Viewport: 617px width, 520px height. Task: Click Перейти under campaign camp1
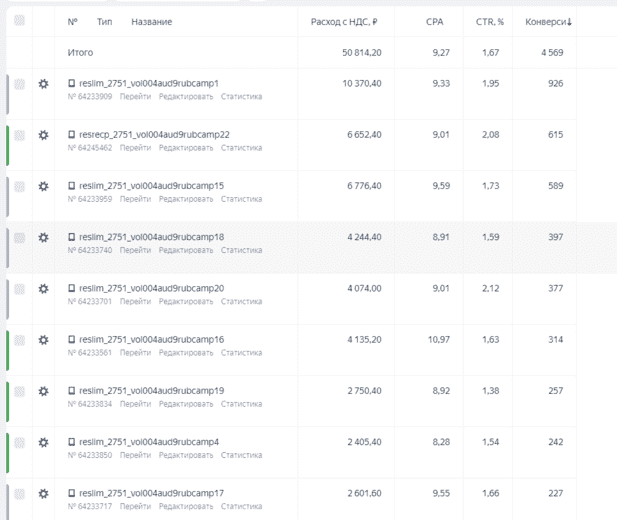click(x=135, y=96)
